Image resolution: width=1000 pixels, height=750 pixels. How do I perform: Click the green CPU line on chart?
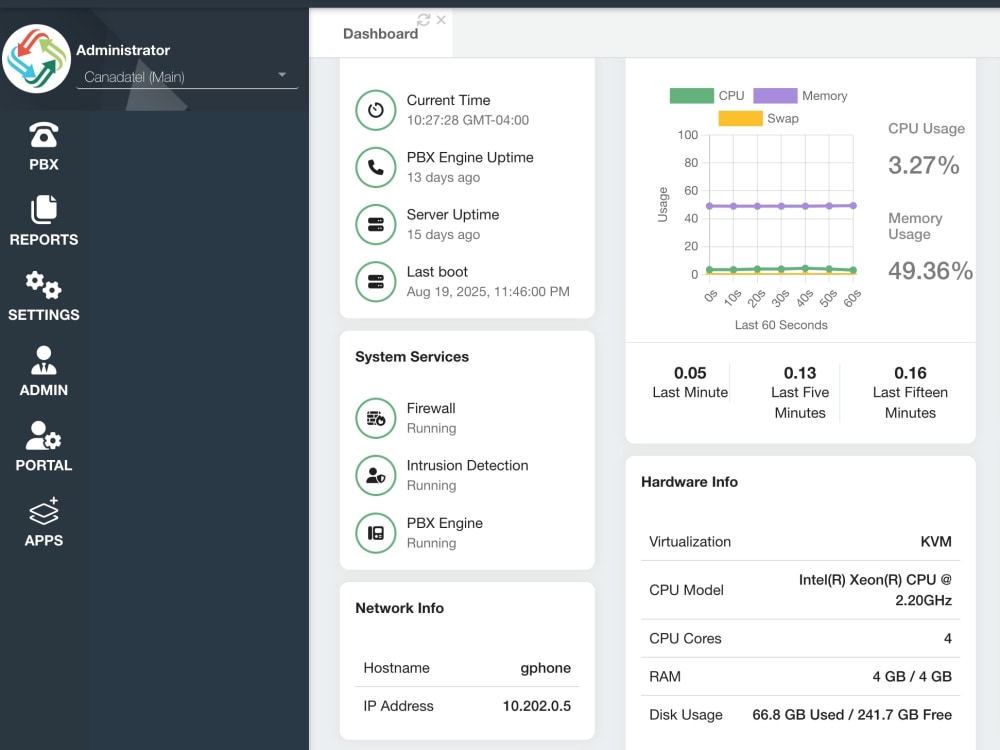[x=781, y=269]
